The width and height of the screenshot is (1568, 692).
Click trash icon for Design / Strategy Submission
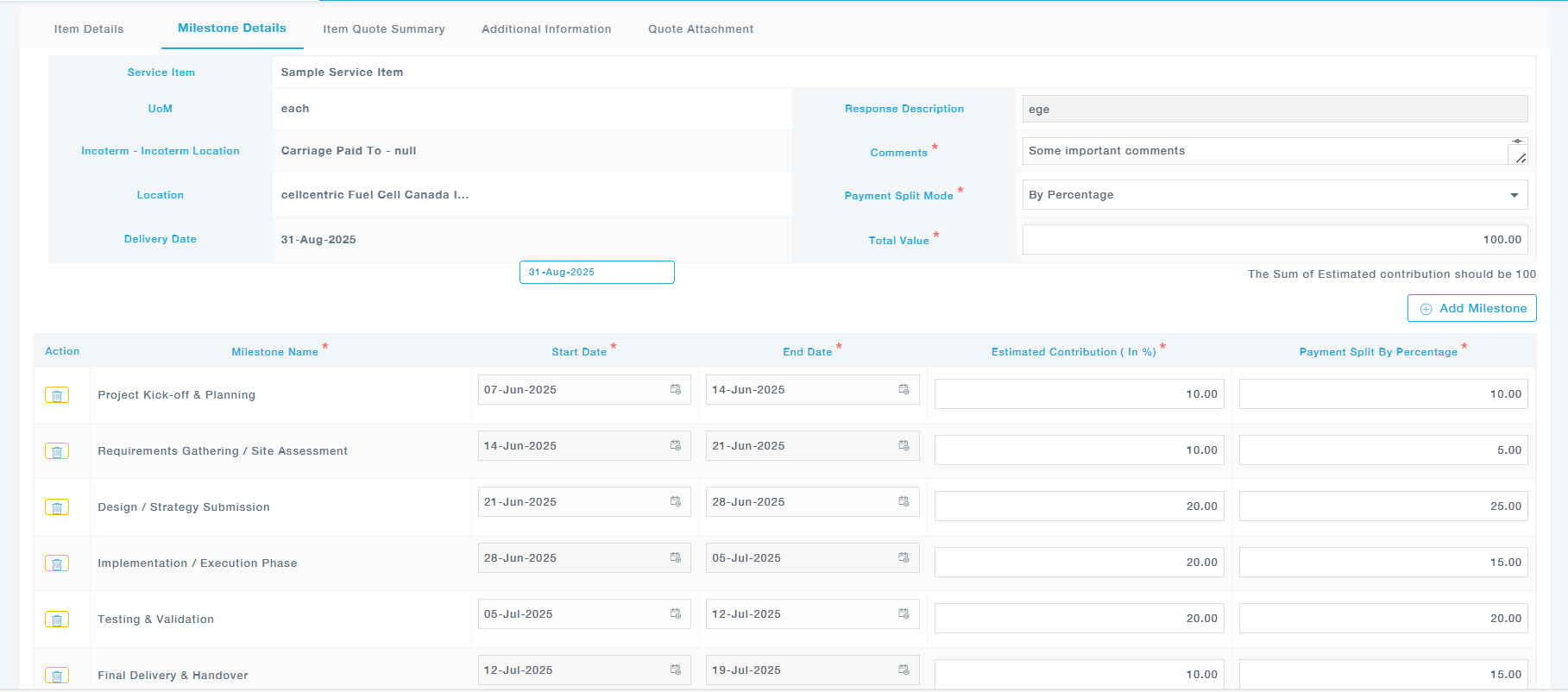[57, 507]
